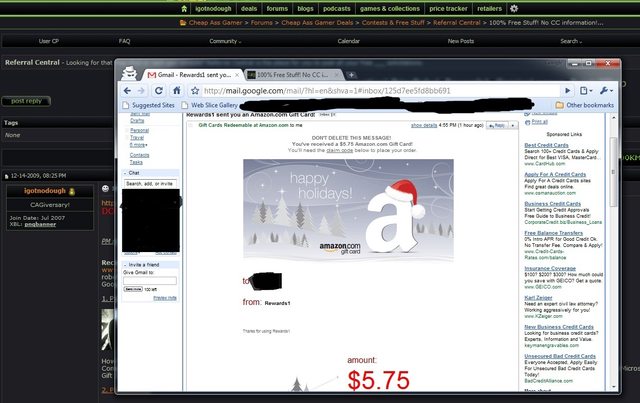640x403 pixels.
Task: Go back with Chrome's back arrow
Action: pos(127,91)
